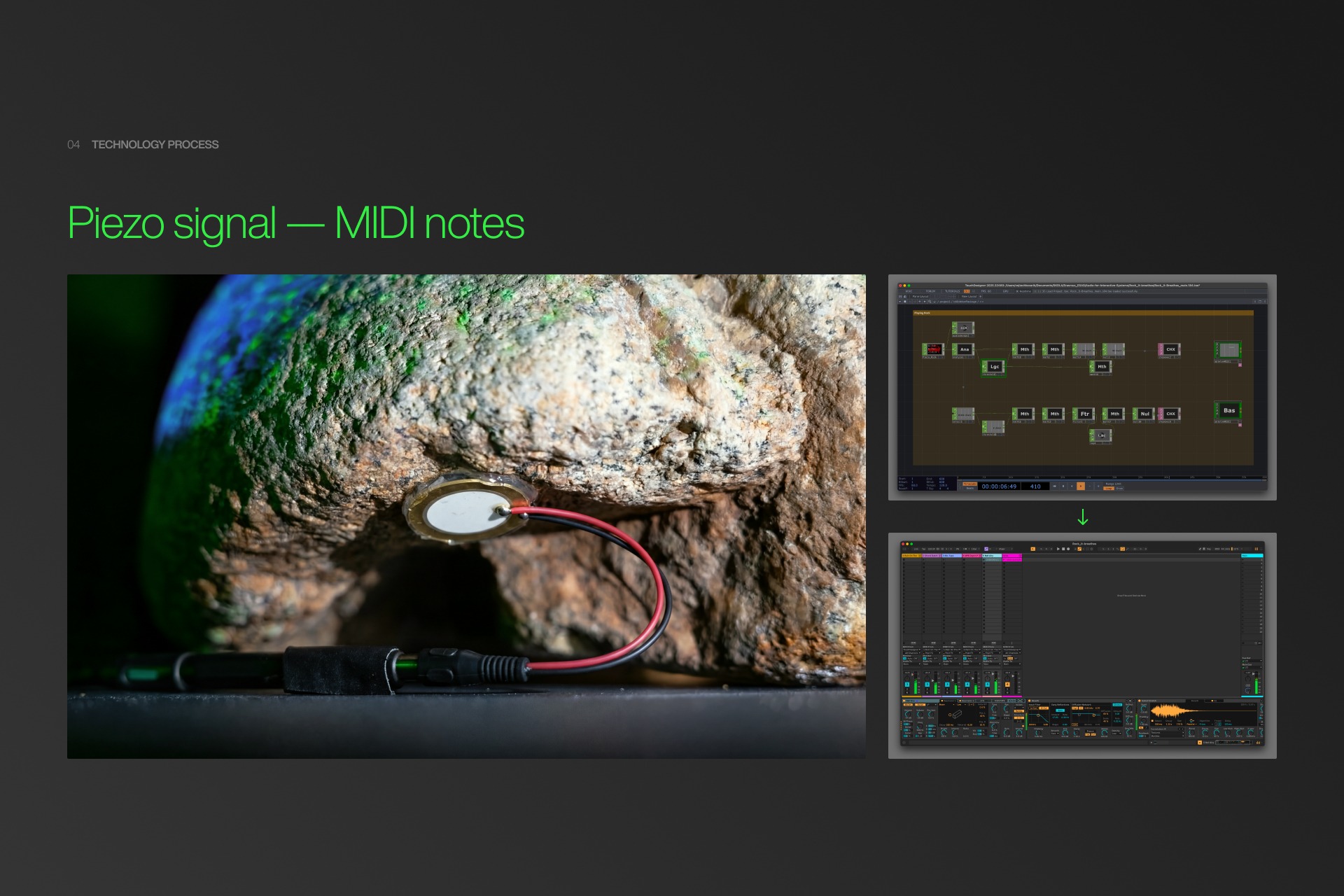Select the CHX node beside the Nul node

pos(1170,414)
